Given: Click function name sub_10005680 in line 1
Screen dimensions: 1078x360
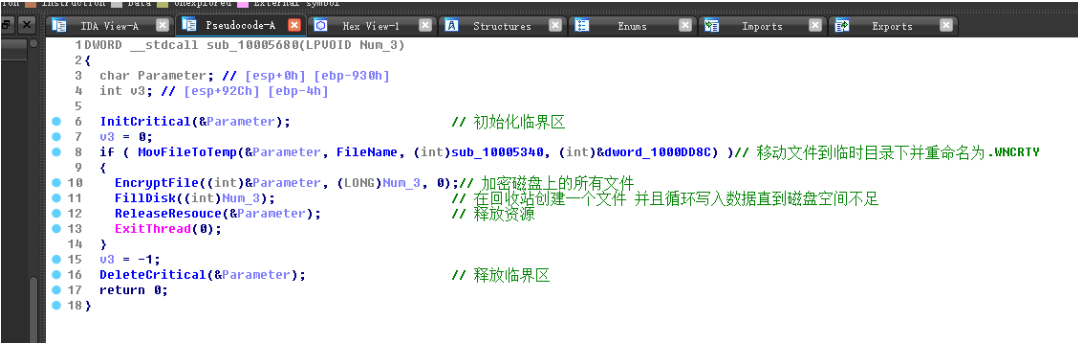Looking at the screenshot, I should (x=252, y=45).
